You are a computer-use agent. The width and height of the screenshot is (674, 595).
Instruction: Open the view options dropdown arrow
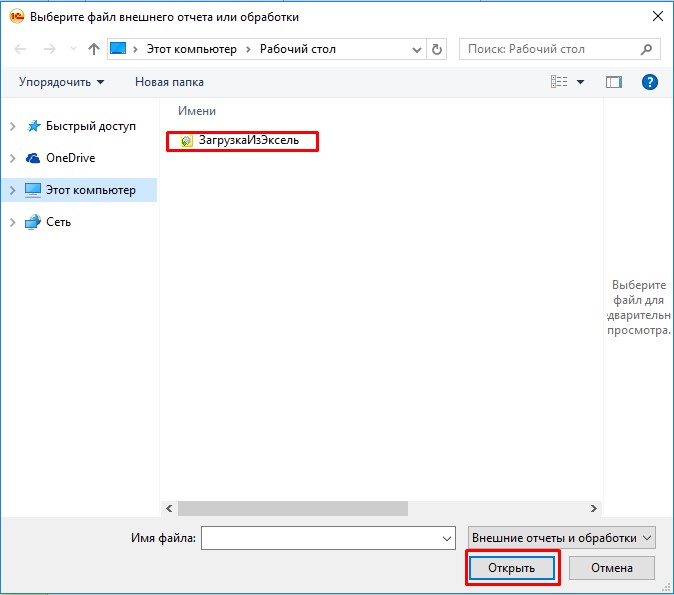point(580,82)
